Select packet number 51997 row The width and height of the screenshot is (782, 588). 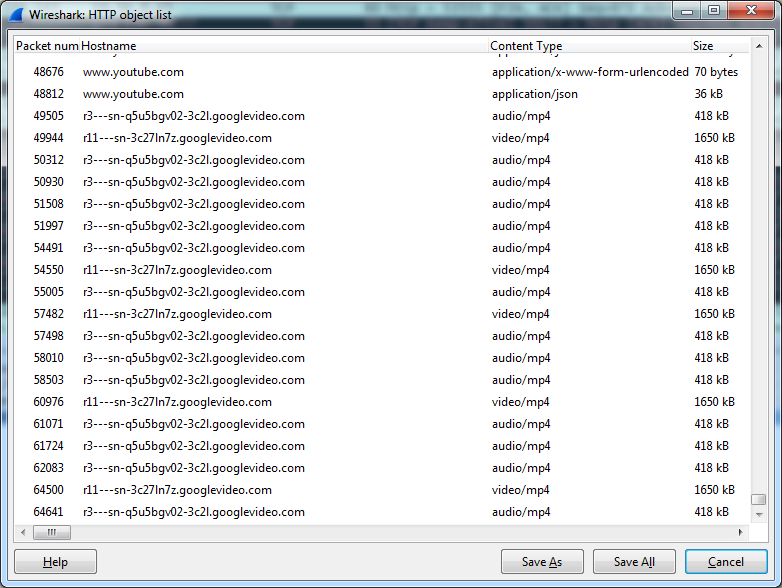pos(382,226)
